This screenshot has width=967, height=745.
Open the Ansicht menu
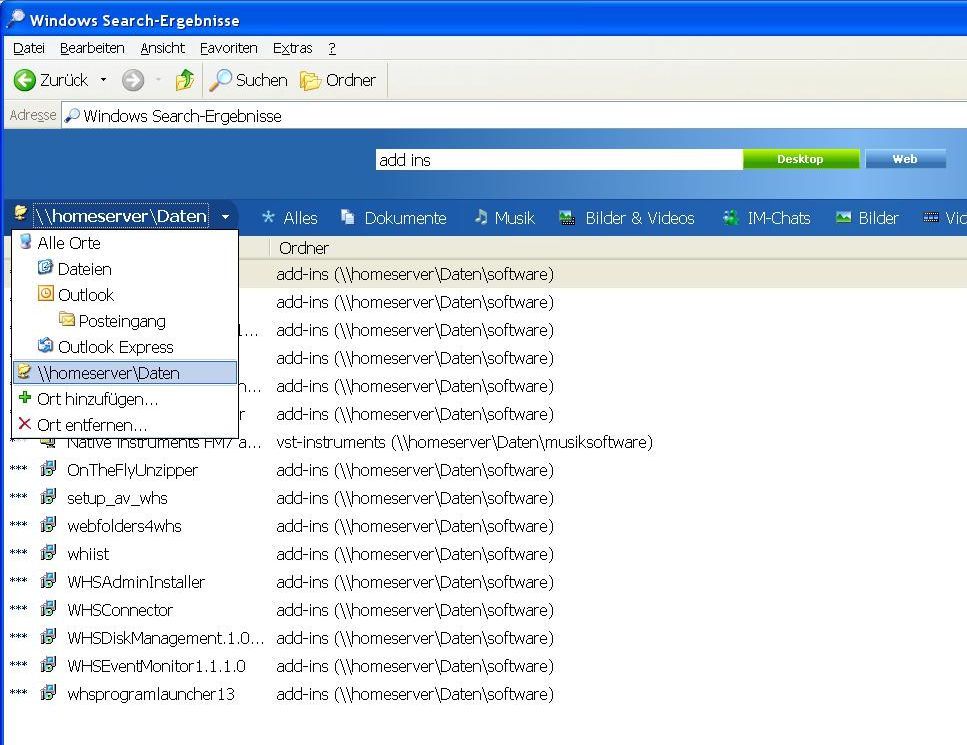tap(162, 48)
